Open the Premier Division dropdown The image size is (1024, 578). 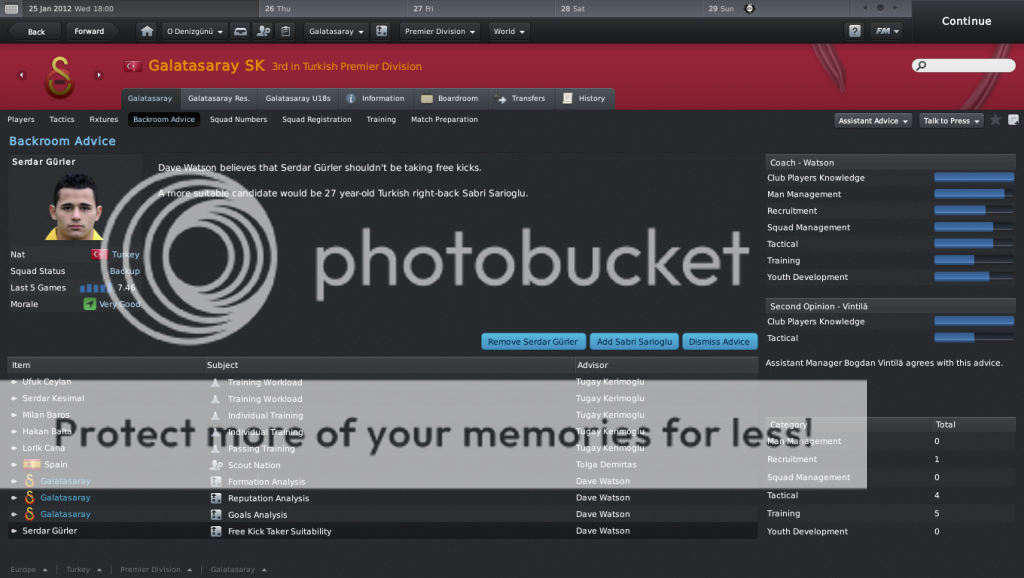[x=440, y=31]
